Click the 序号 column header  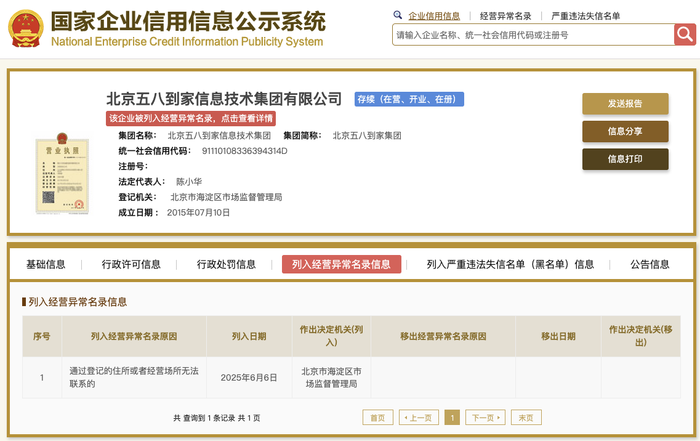click(42, 336)
